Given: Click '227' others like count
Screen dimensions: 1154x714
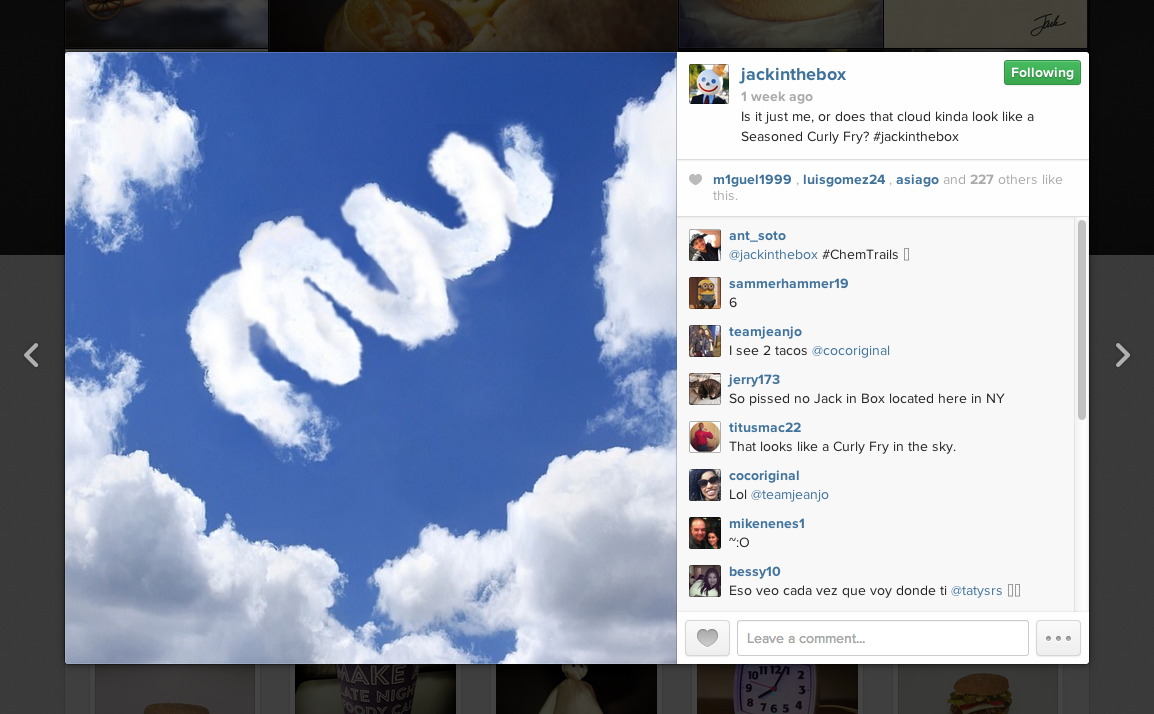Looking at the screenshot, I should click(x=982, y=180).
